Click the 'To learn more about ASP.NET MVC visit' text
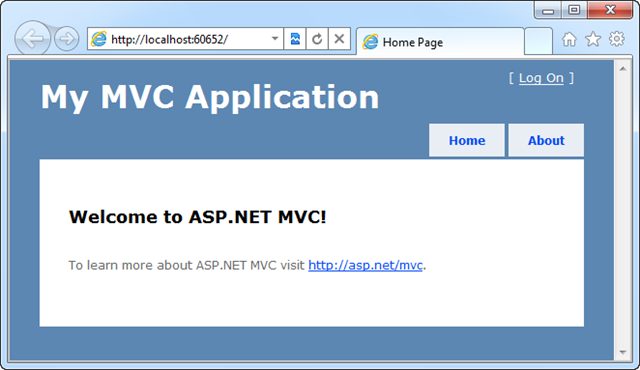 [187, 265]
